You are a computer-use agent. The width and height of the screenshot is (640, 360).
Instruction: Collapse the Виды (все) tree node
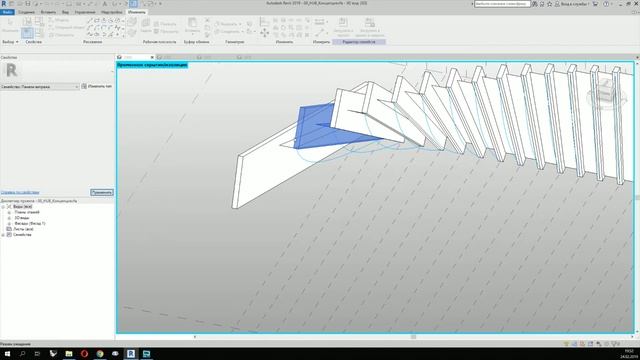click(3, 207)
